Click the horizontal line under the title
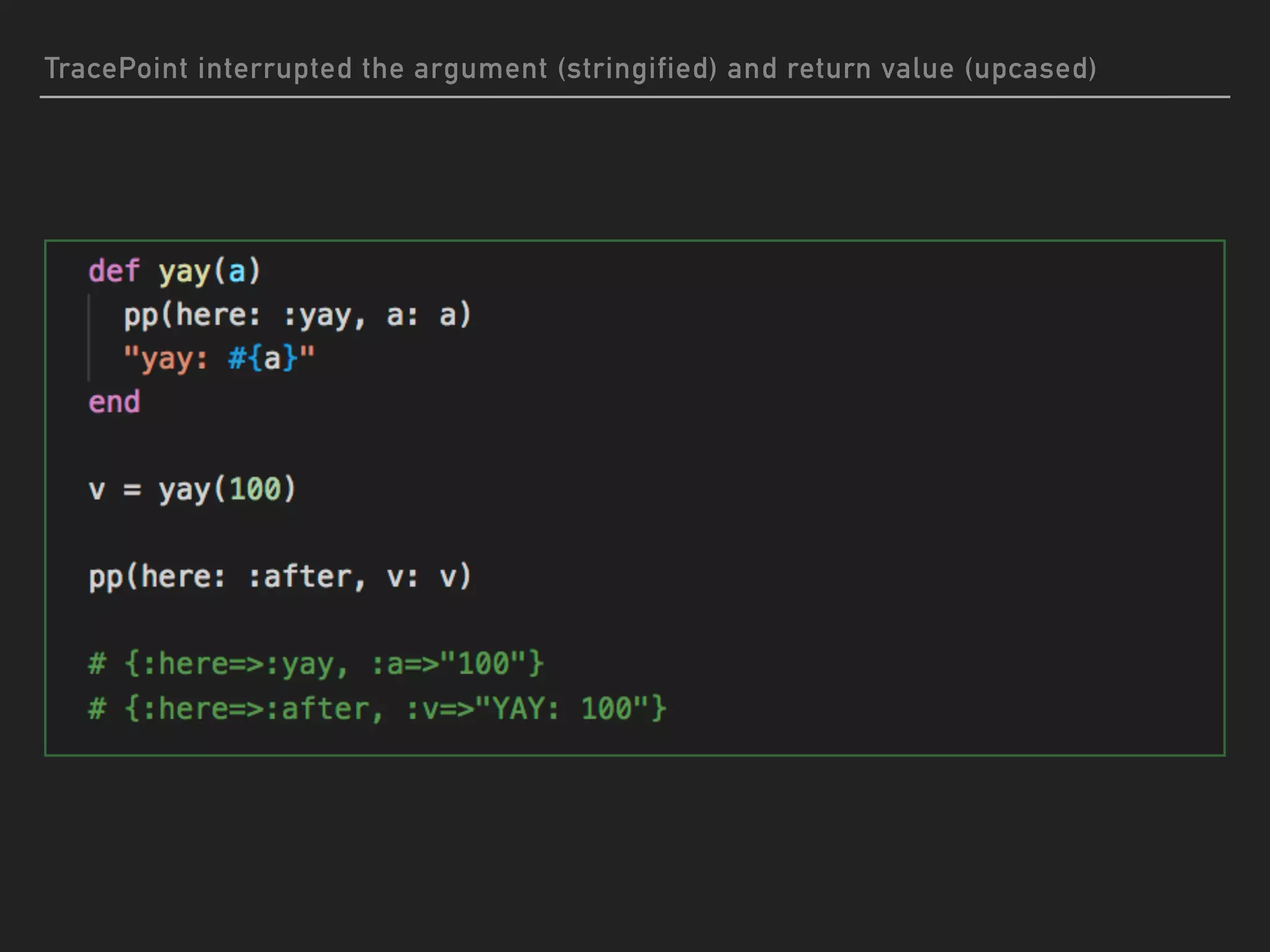The width and height of the screenshot is (1270, 952). click(634, 97)
